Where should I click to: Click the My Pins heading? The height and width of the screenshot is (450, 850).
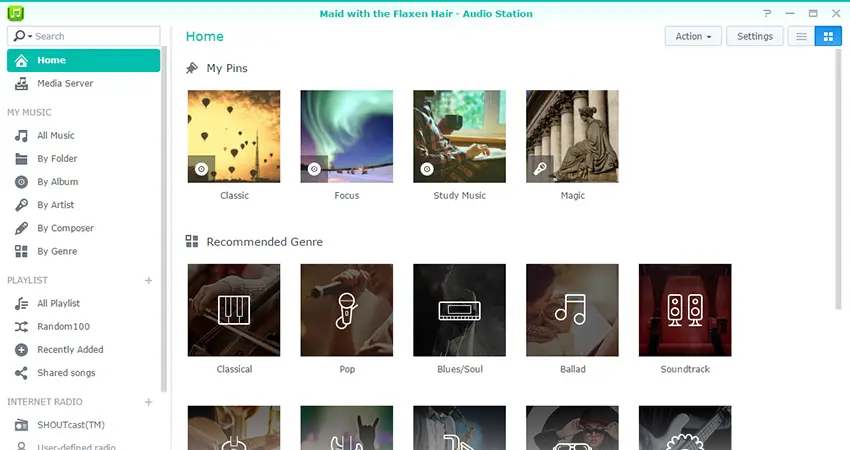click(x=227, y=68)
